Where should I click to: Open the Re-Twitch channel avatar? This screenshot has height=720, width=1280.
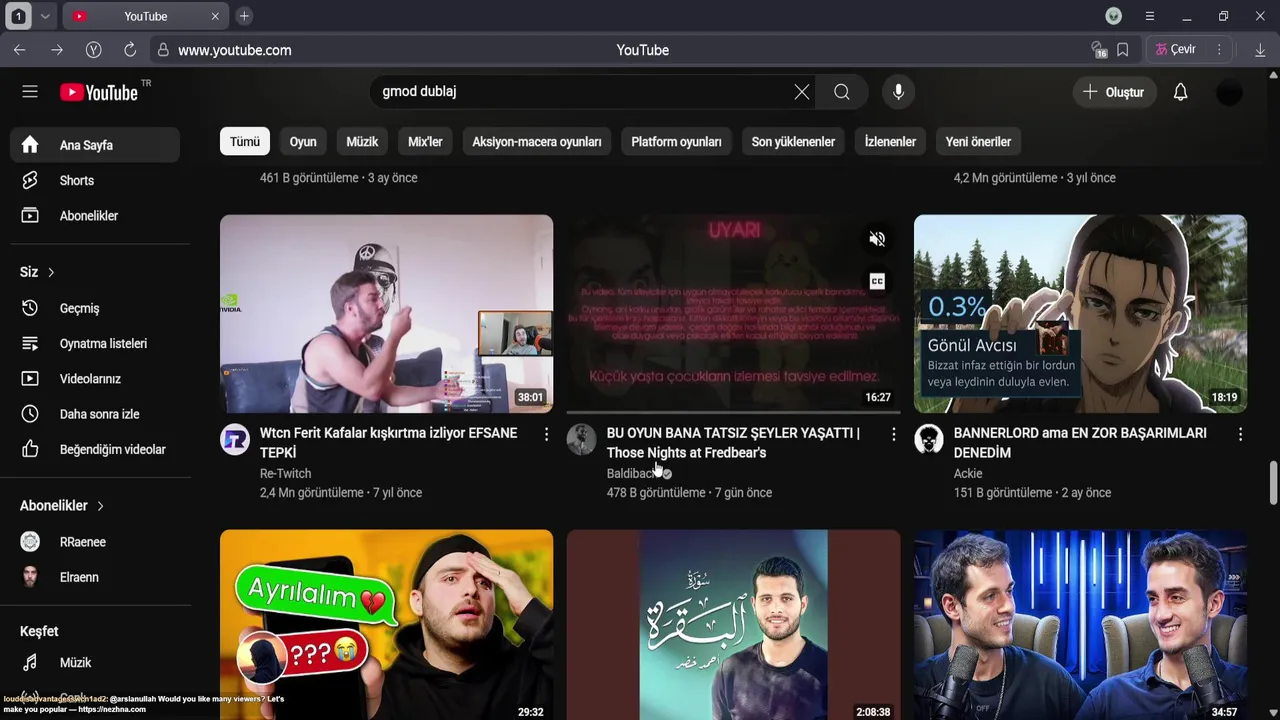[235, 440]
